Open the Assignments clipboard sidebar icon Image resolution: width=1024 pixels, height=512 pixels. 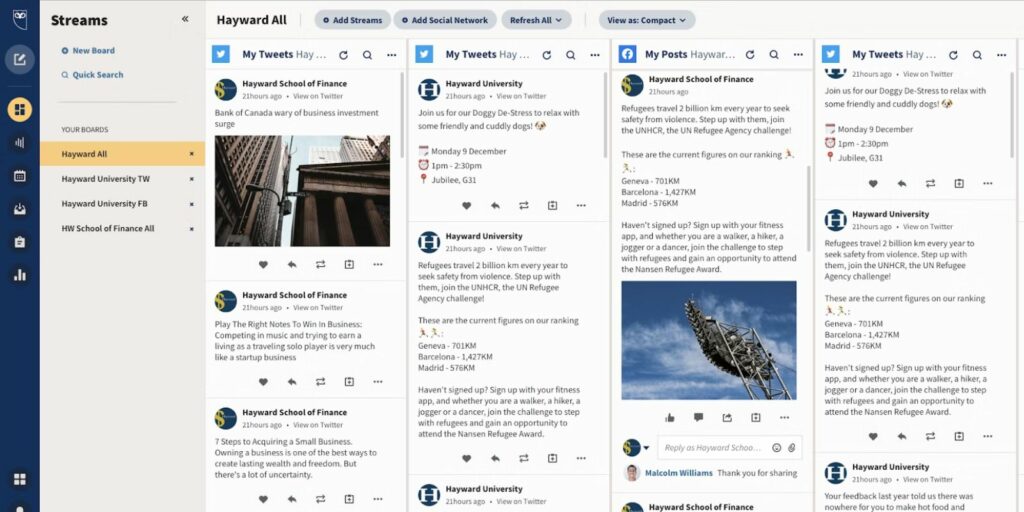(x=20, y=242)
